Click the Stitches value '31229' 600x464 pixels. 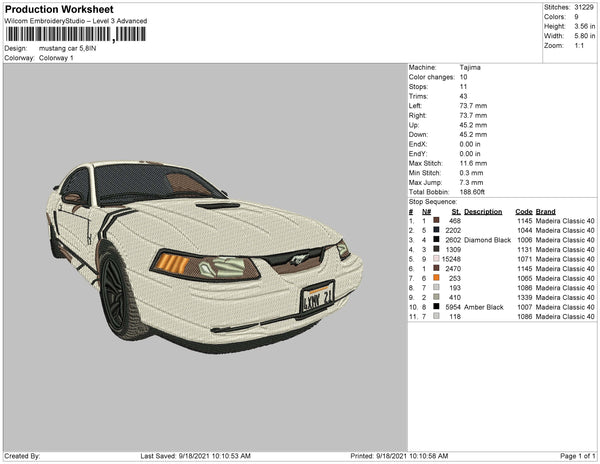[584, 7]
